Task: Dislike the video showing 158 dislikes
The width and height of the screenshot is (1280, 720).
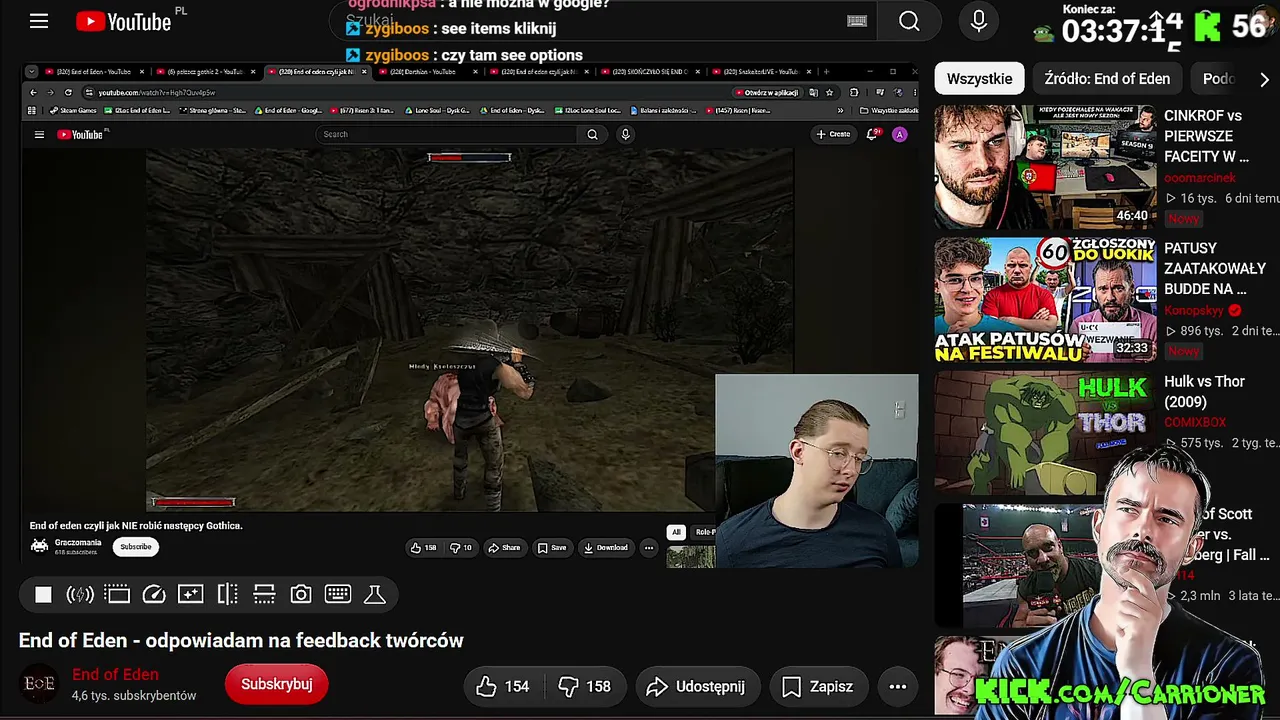Action: coord(585,686)
